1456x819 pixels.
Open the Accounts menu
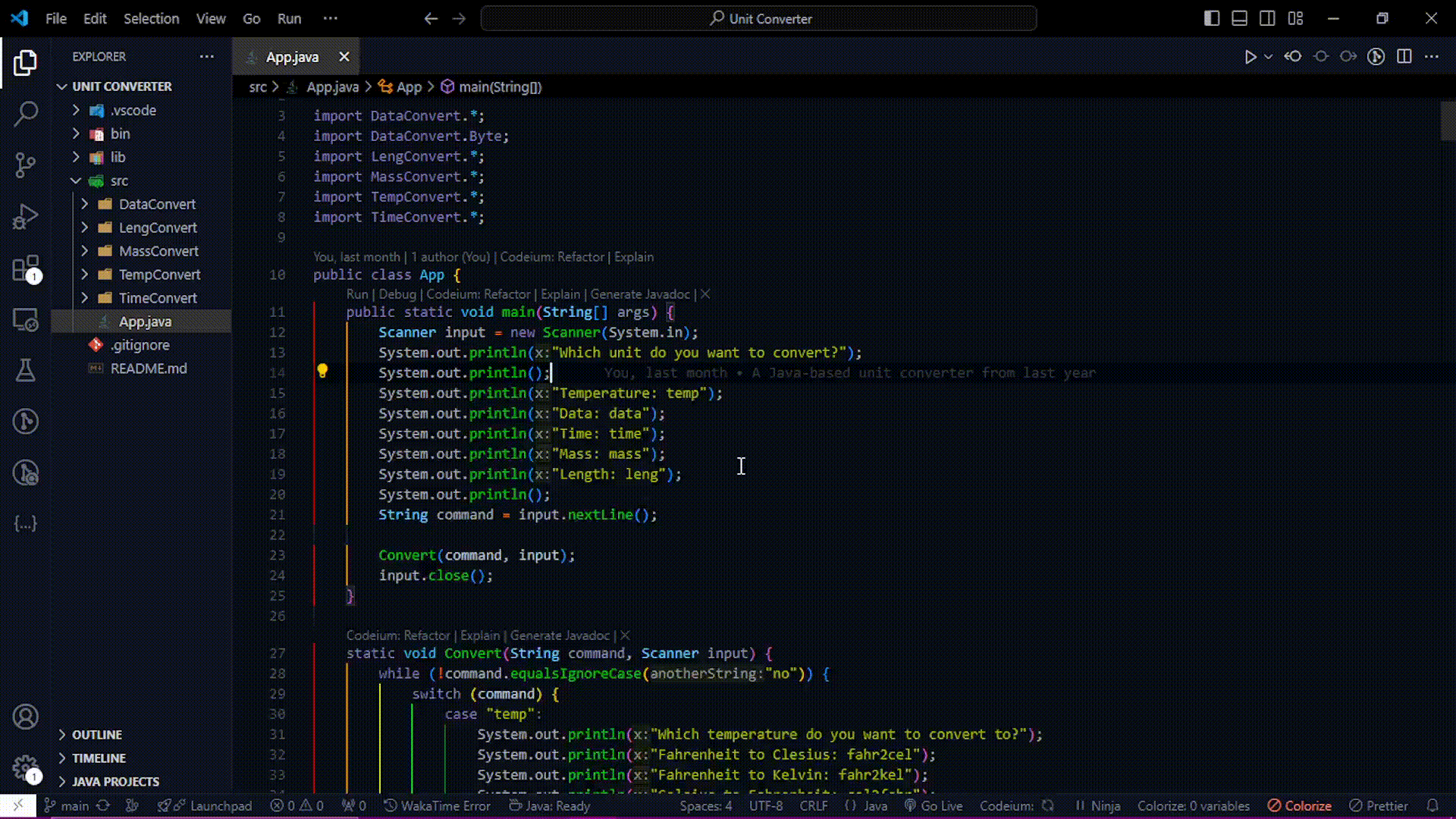coord(25,717)
